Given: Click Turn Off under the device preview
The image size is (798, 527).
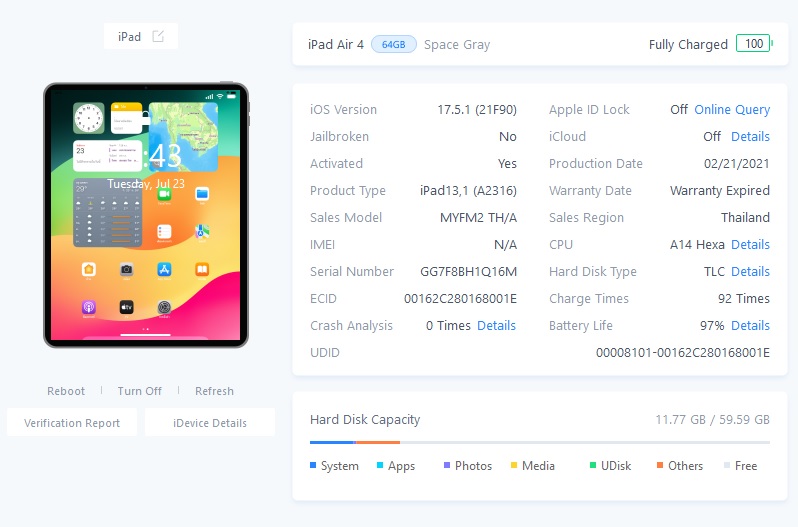Looking at the screenshot, I should click(x=139, y=391).
